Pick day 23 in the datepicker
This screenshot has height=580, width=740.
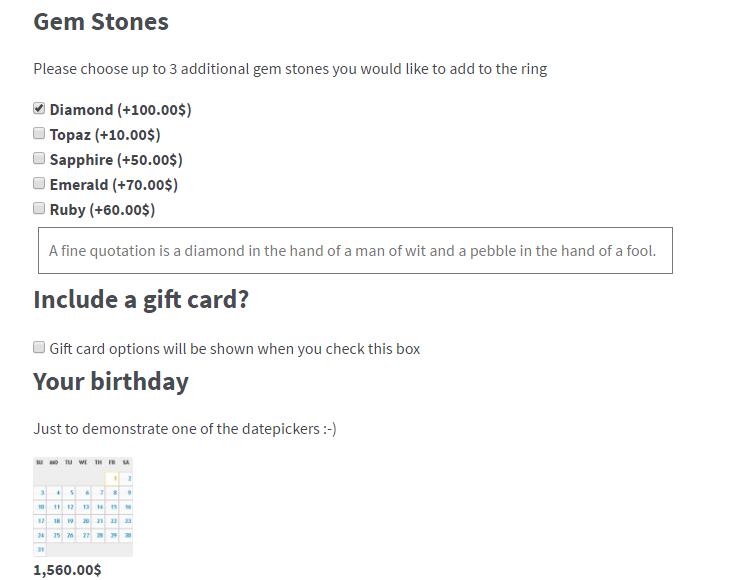[126, 521]
